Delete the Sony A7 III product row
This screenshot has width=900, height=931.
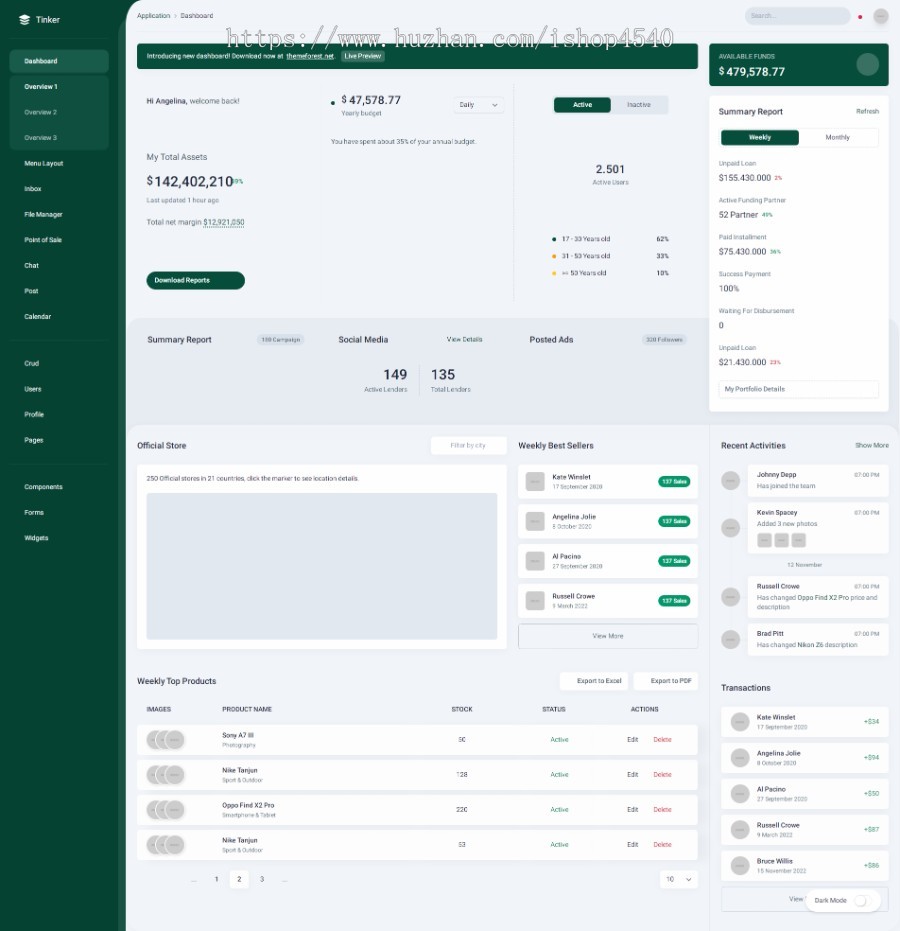click(x=662, y=740)
